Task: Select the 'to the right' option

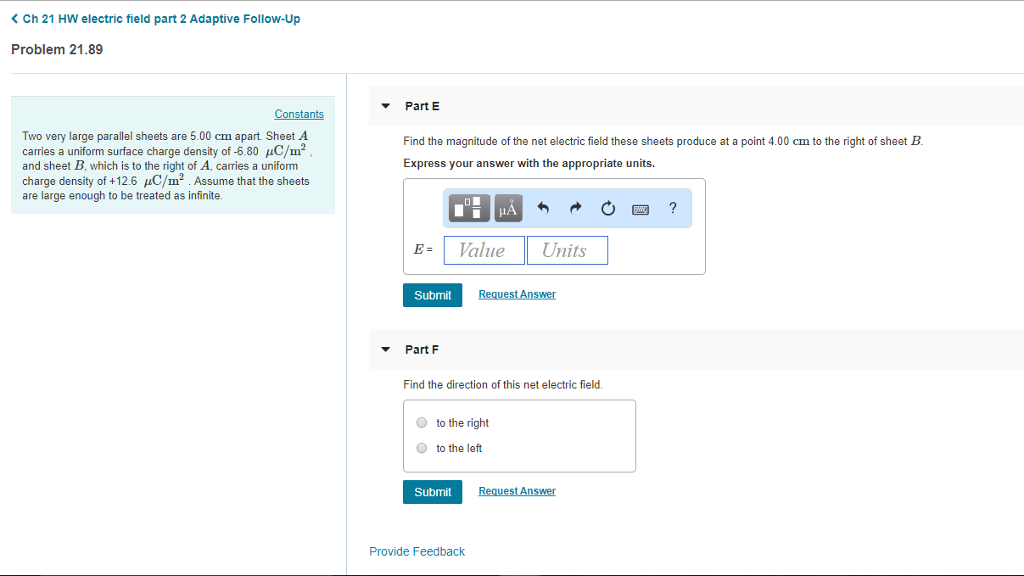Action: point(421,422)
